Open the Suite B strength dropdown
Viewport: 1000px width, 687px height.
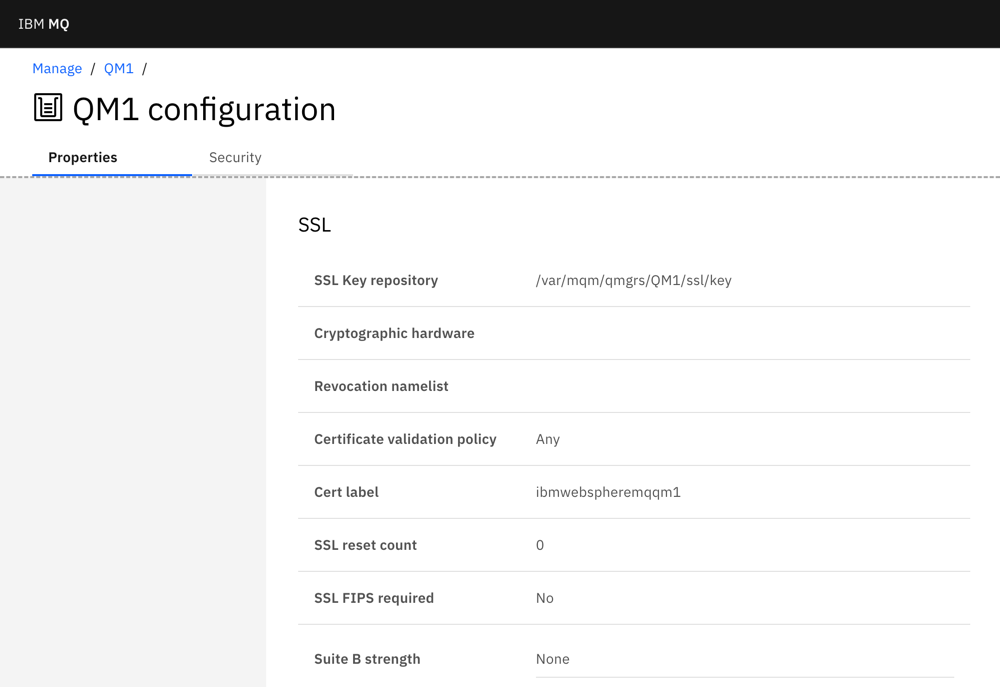(x=744, y=660)
